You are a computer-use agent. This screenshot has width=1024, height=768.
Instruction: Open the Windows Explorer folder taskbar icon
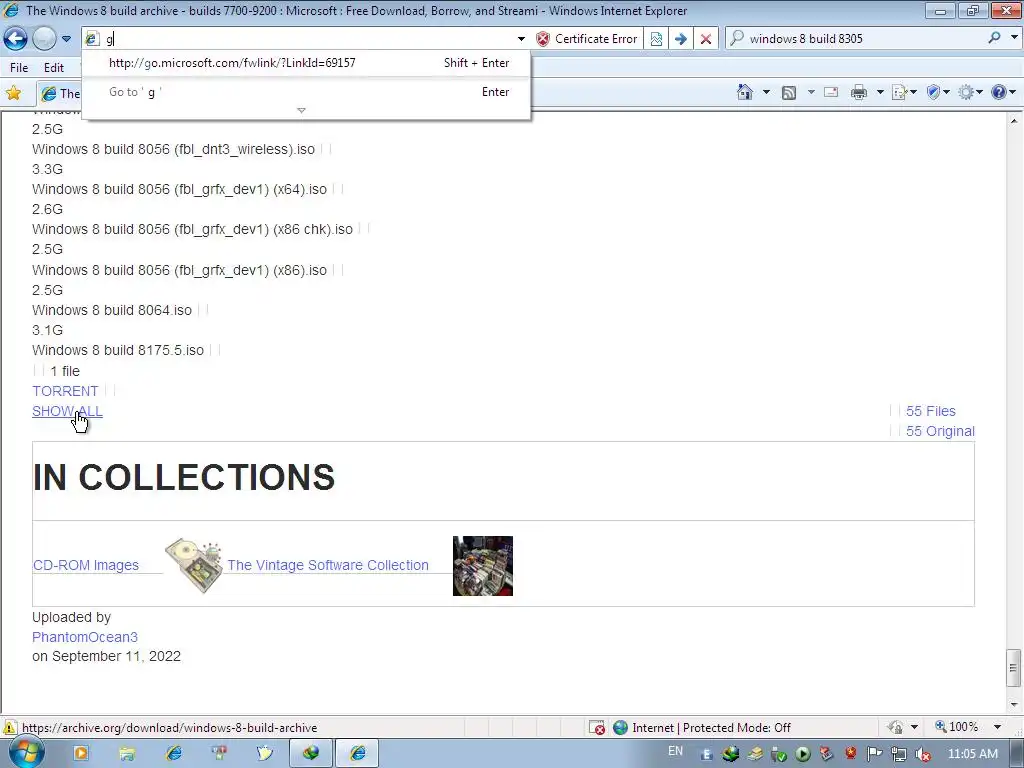click(127, 754)
